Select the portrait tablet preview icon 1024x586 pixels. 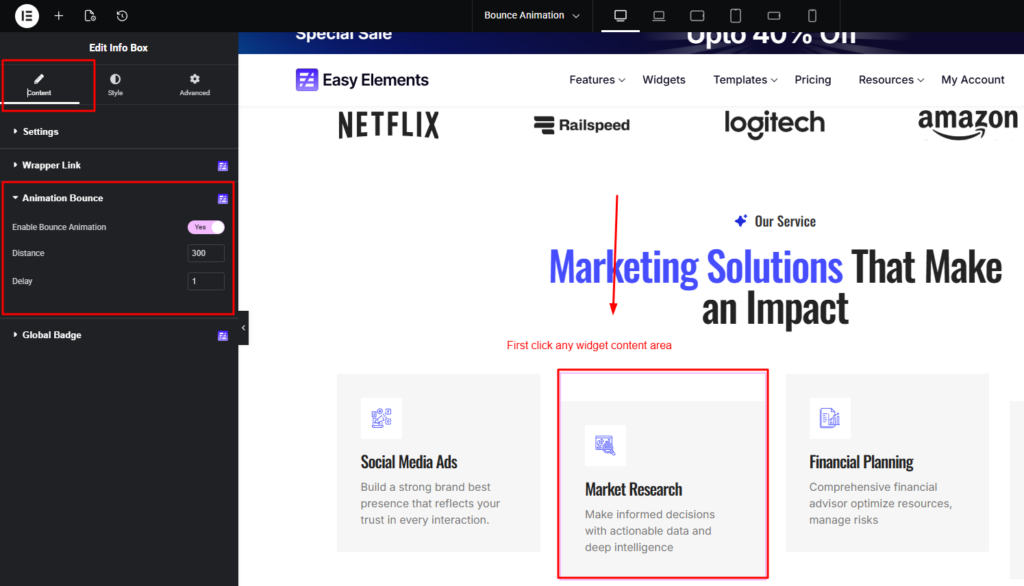click(x=736, y=16)
